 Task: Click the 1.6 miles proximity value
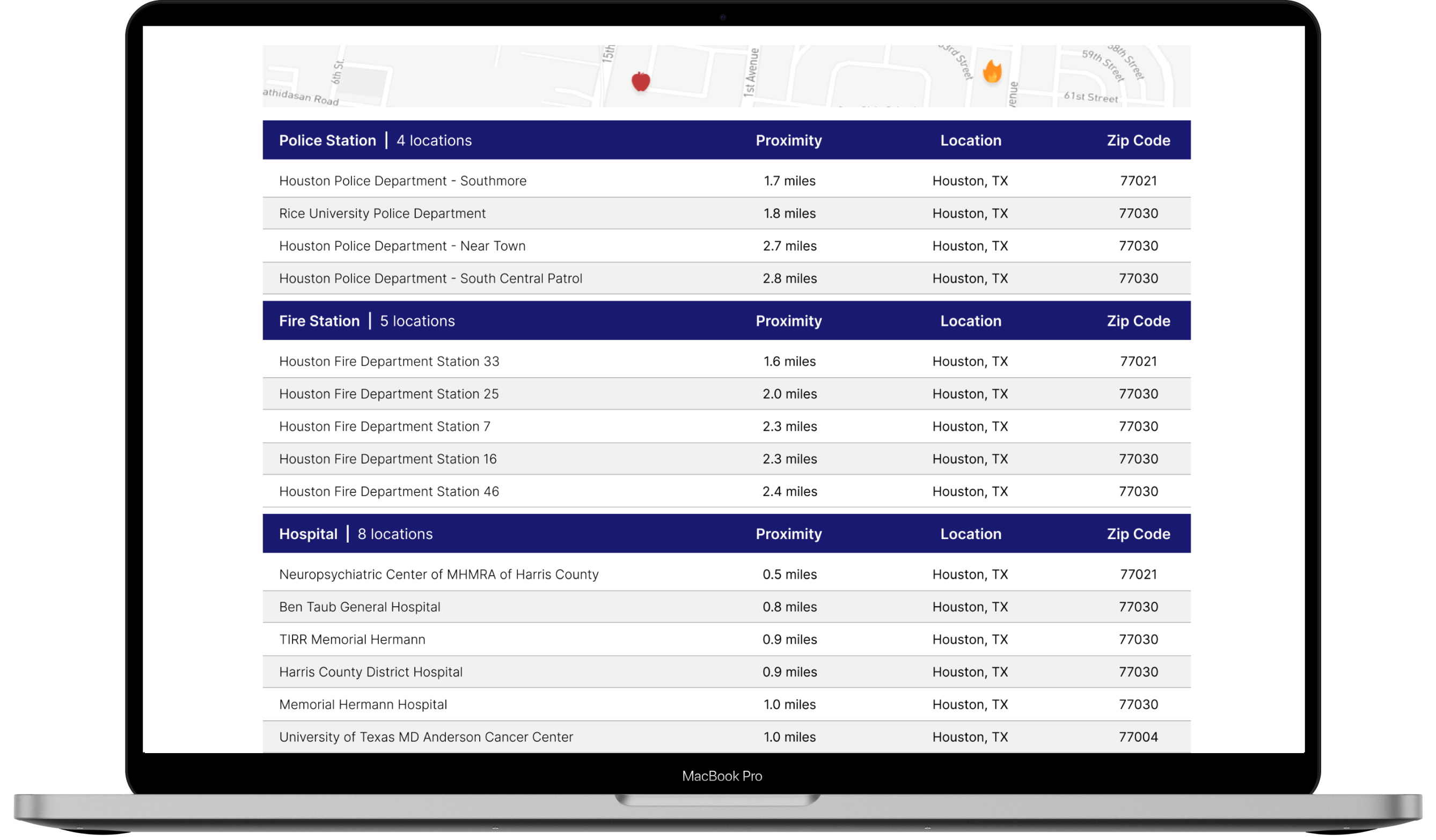click(789, 361)
